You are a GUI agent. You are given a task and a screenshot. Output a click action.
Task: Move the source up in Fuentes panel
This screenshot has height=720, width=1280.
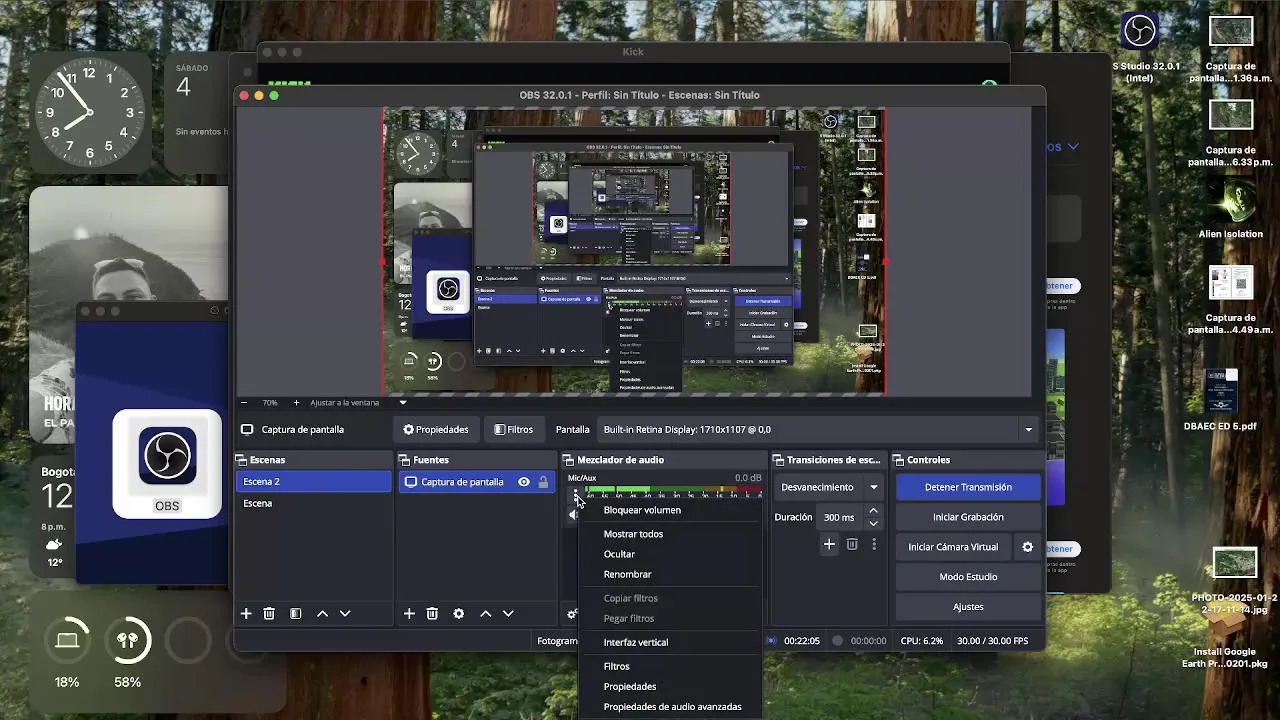click(x=485, y=613)
